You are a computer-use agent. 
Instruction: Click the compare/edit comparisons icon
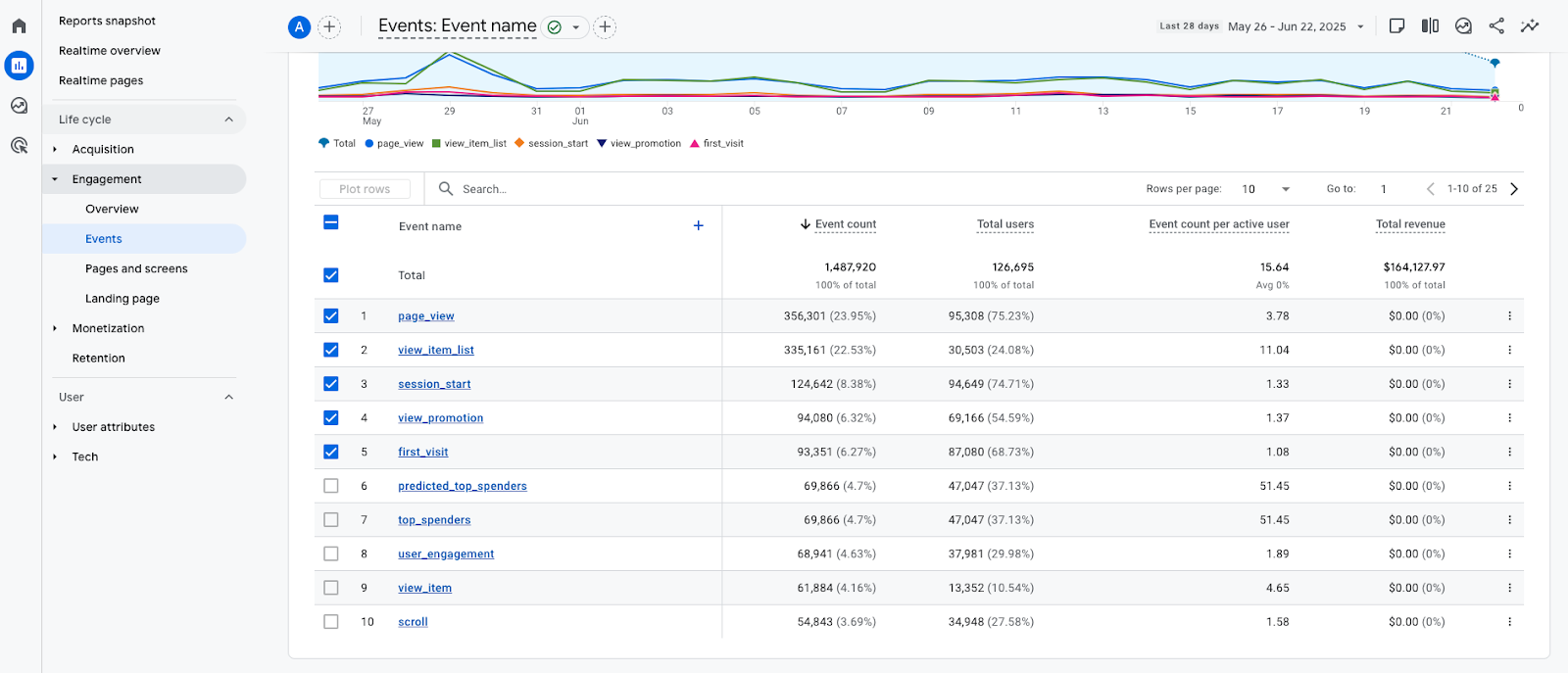(1430, 26)
